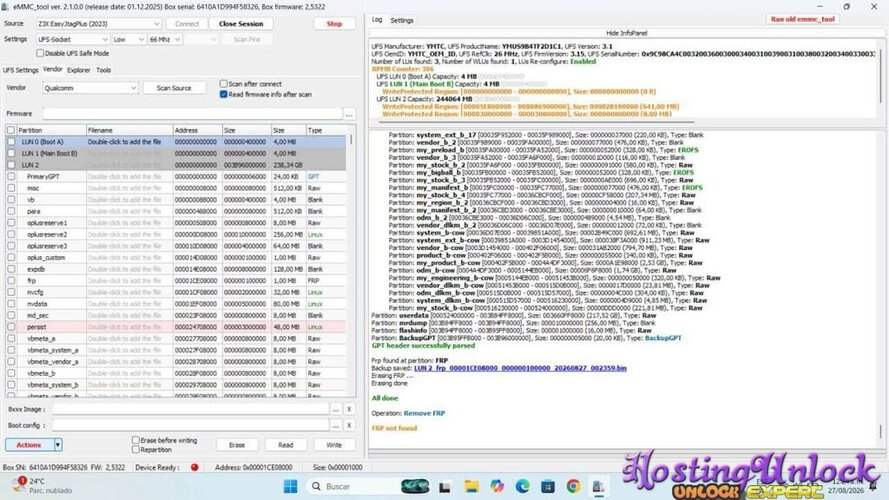Select the eMMC tool taskbar icon
The height and width of the screenshot is (500, 889).
coord(598,486)
